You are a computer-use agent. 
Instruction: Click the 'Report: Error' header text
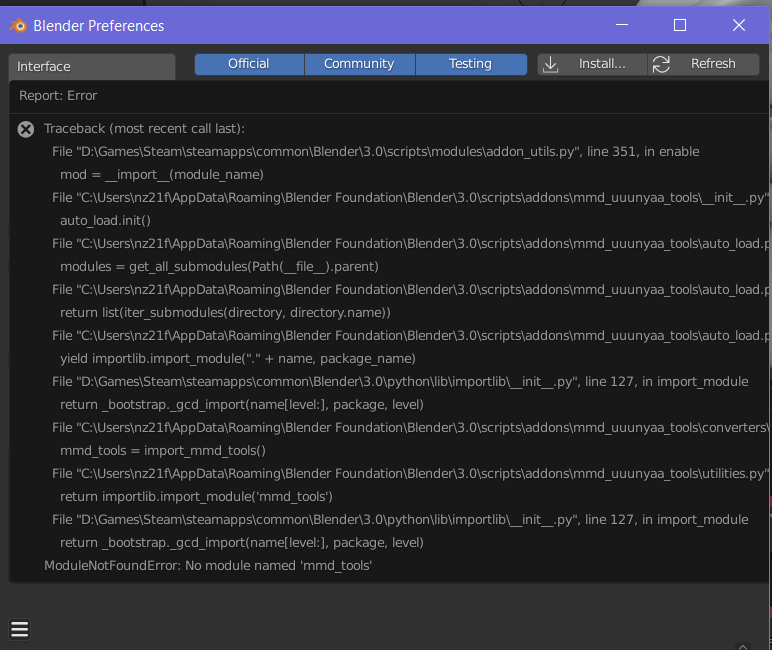58,96
